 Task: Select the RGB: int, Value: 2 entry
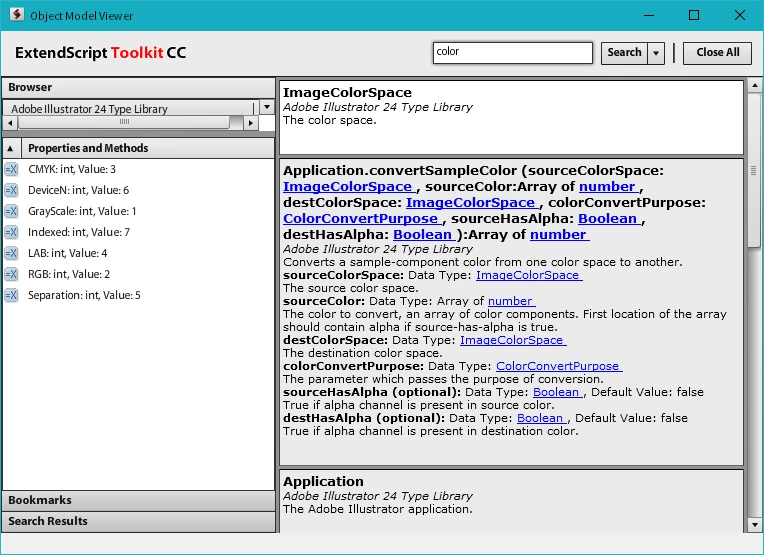tap(138, 274)
